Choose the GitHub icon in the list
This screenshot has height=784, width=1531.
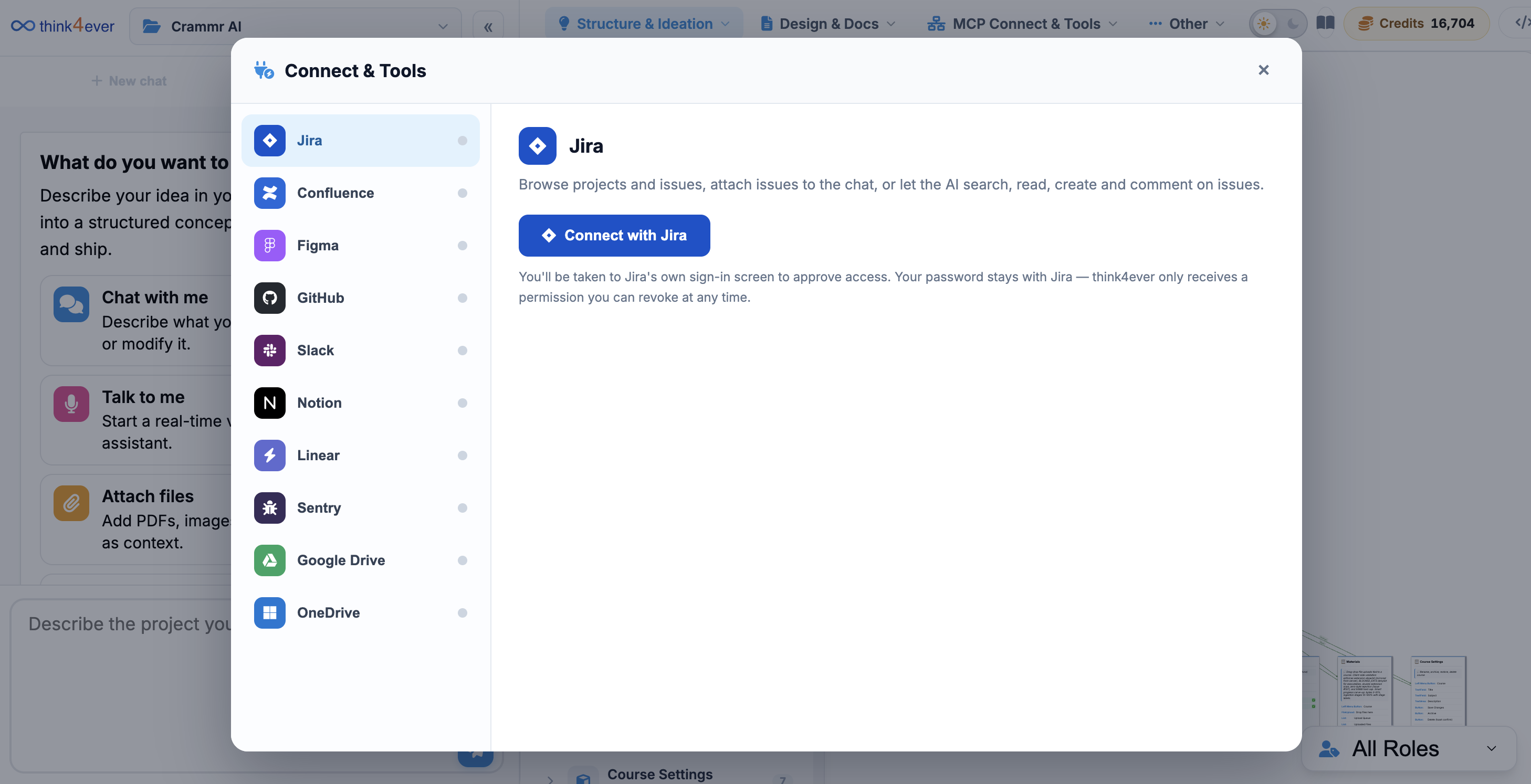(x=269, y=298)
